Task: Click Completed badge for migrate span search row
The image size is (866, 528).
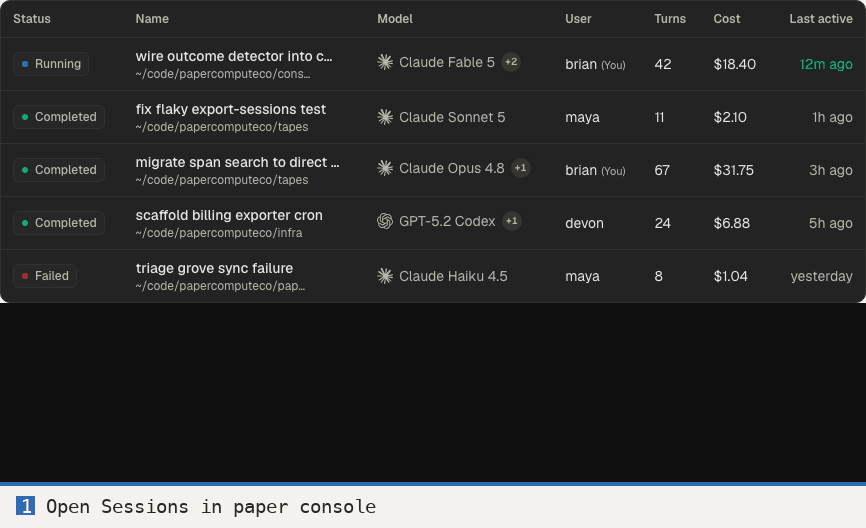Action: (x=59, y=170)
